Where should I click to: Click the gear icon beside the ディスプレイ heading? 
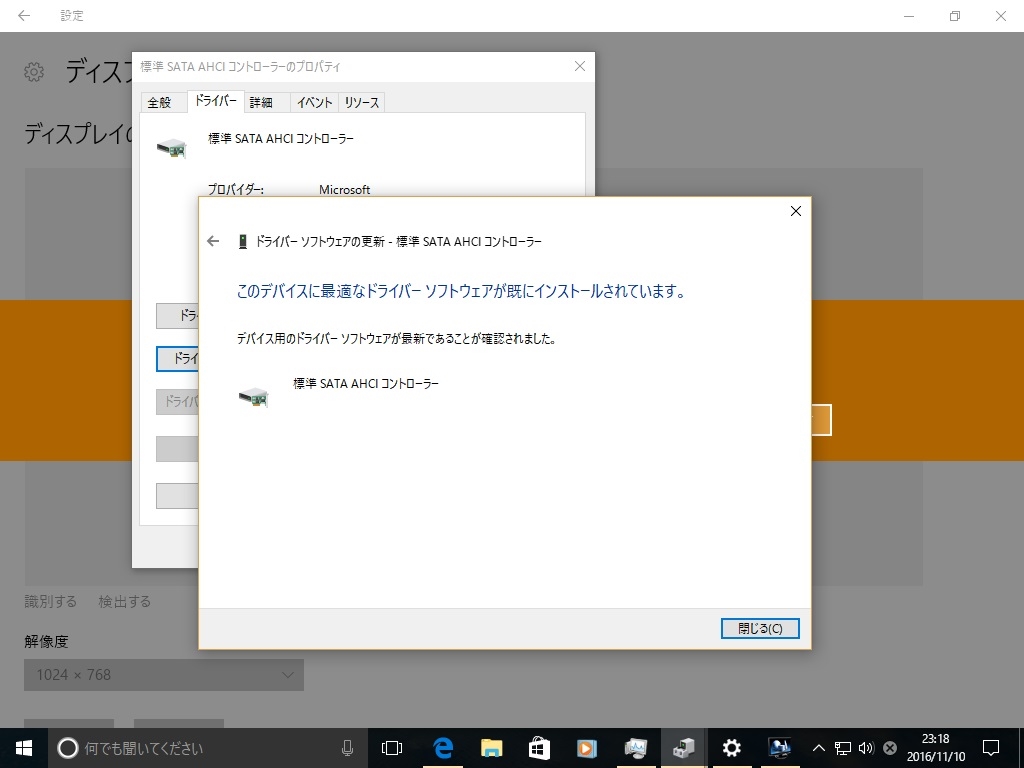click(34, 72)
